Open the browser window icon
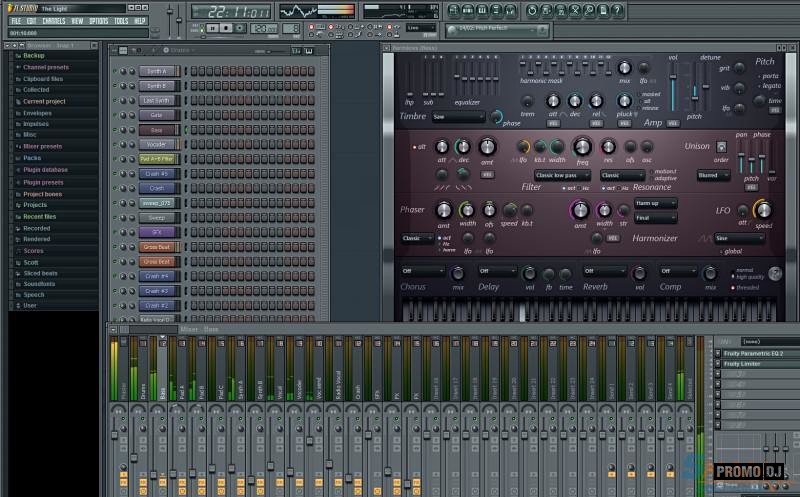800x497 pixels. [496, 10]
